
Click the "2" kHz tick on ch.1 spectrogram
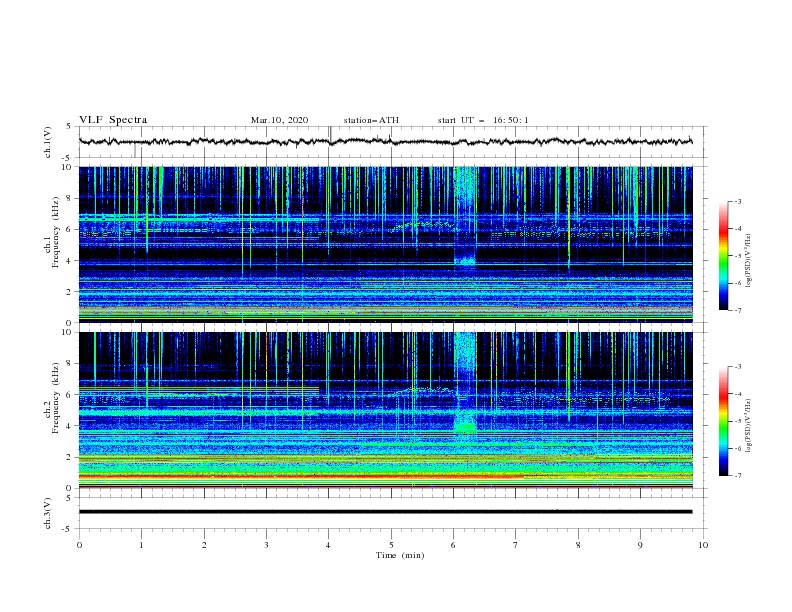(70, 292)
